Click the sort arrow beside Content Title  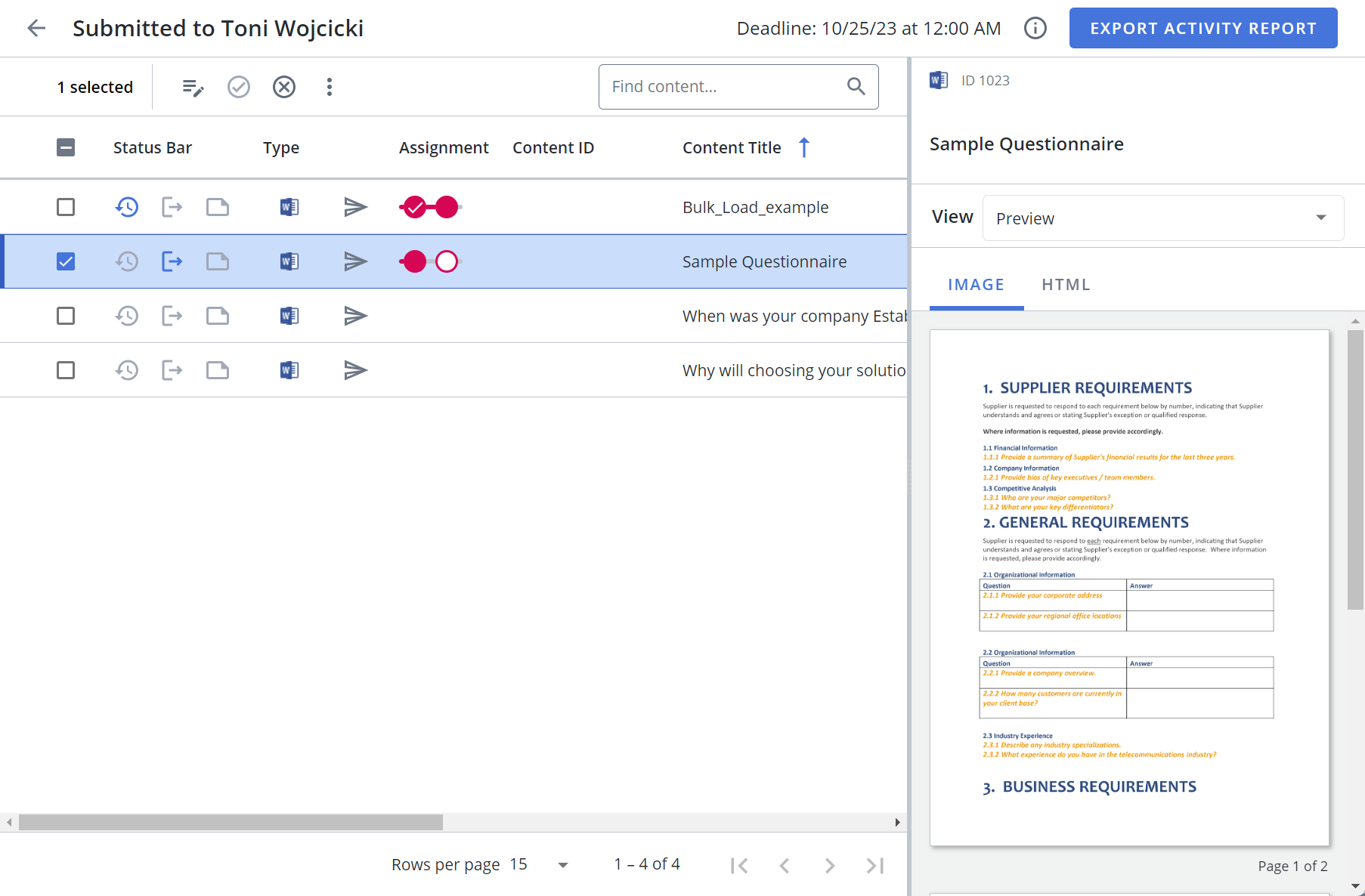[x=804, y=148]
